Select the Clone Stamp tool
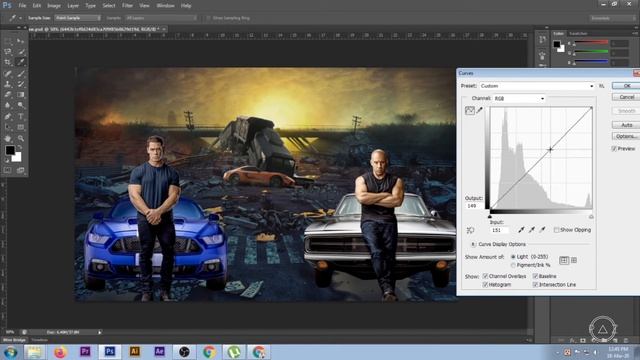This screenshot has height=360, width=640. tap(8, 84)
